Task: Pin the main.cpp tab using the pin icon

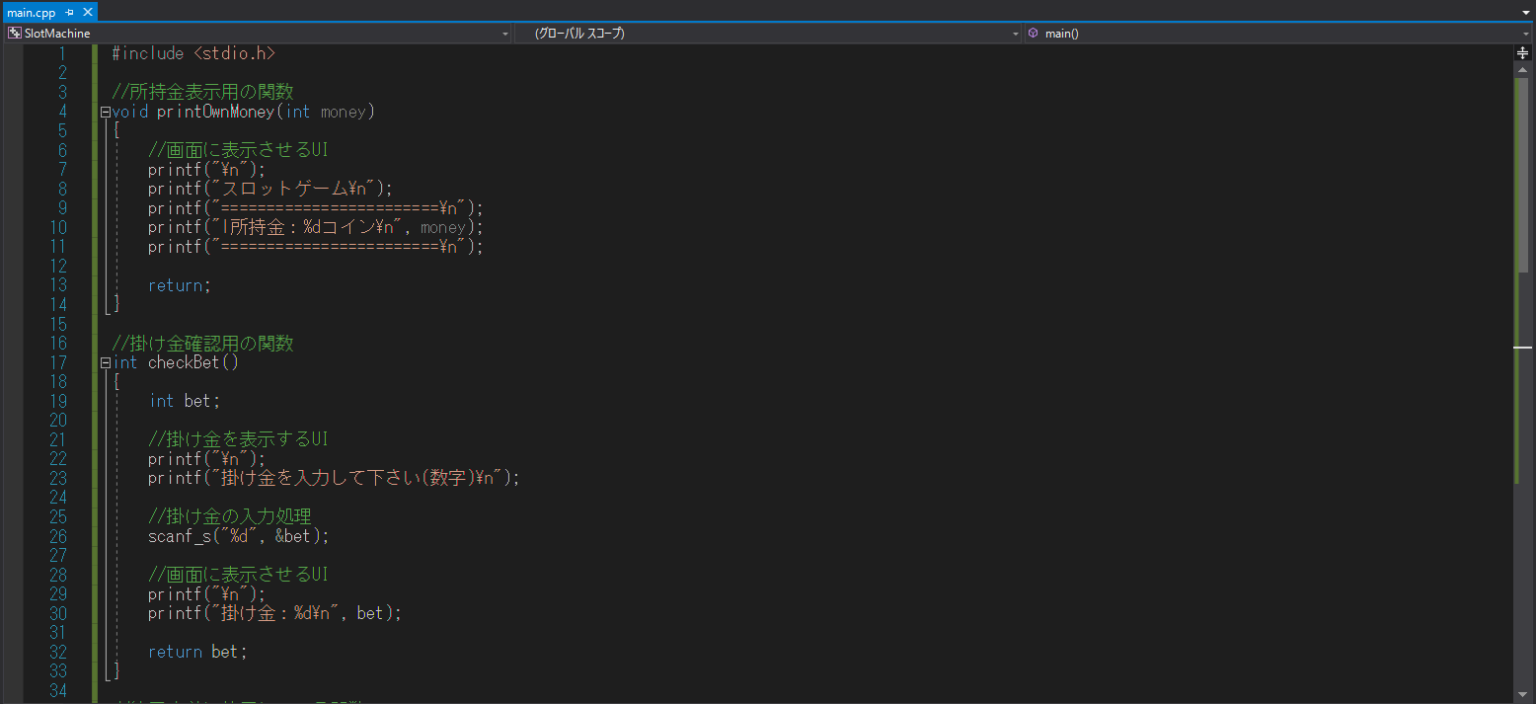Action: coord(70,12)
